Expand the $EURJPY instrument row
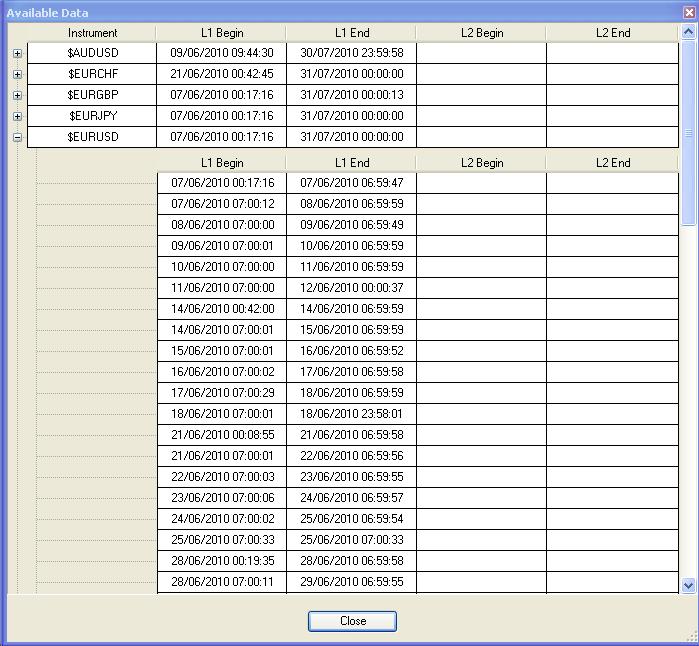Viewport: 699px width, 646px height. [17, 116]
